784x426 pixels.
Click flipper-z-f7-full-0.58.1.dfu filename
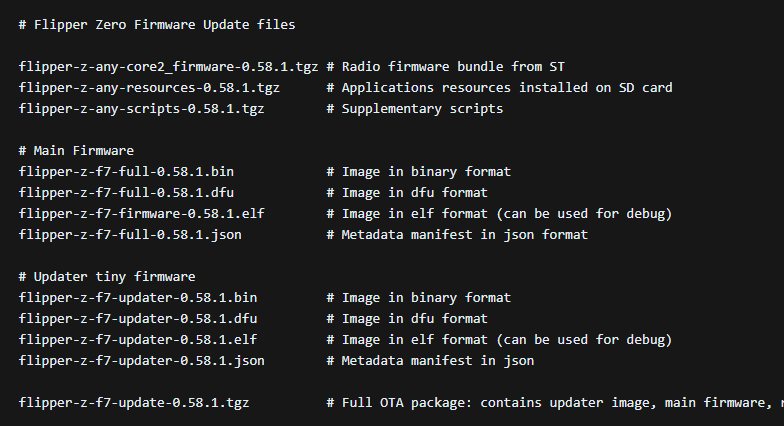click(x=126, y=192)
